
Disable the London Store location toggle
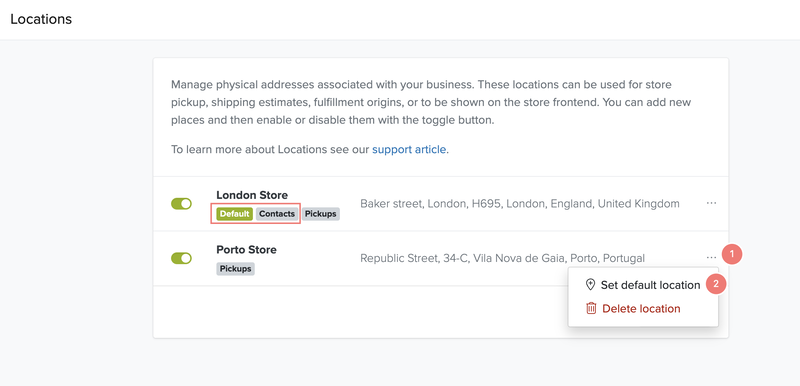(181, 203)
